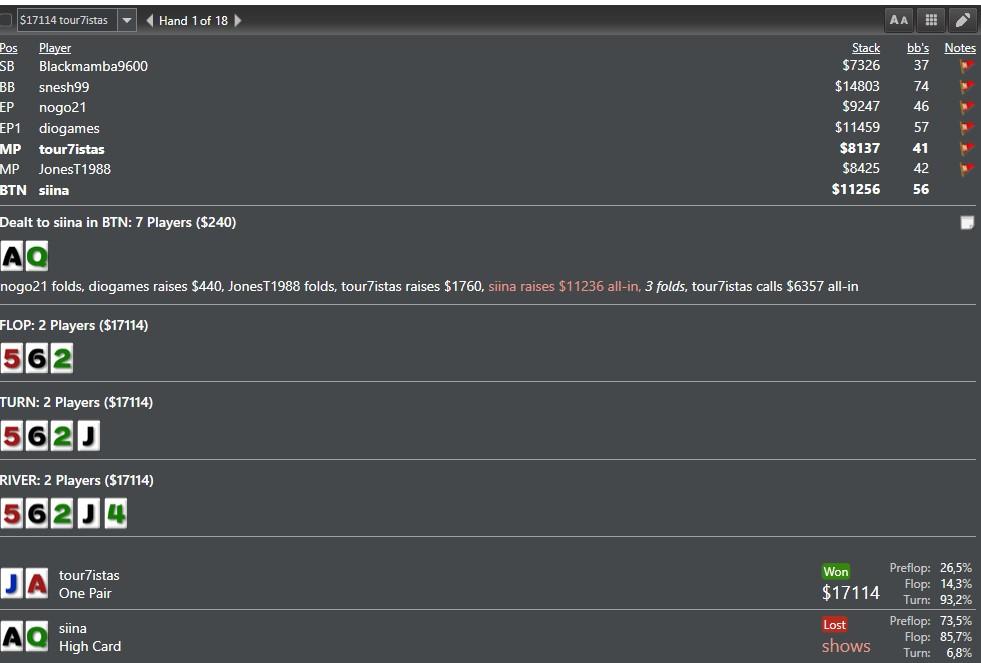Tick the checkbox left of hand selector
Screen dimensions: 981x663
pyautogui.click(x=6, y=20)
